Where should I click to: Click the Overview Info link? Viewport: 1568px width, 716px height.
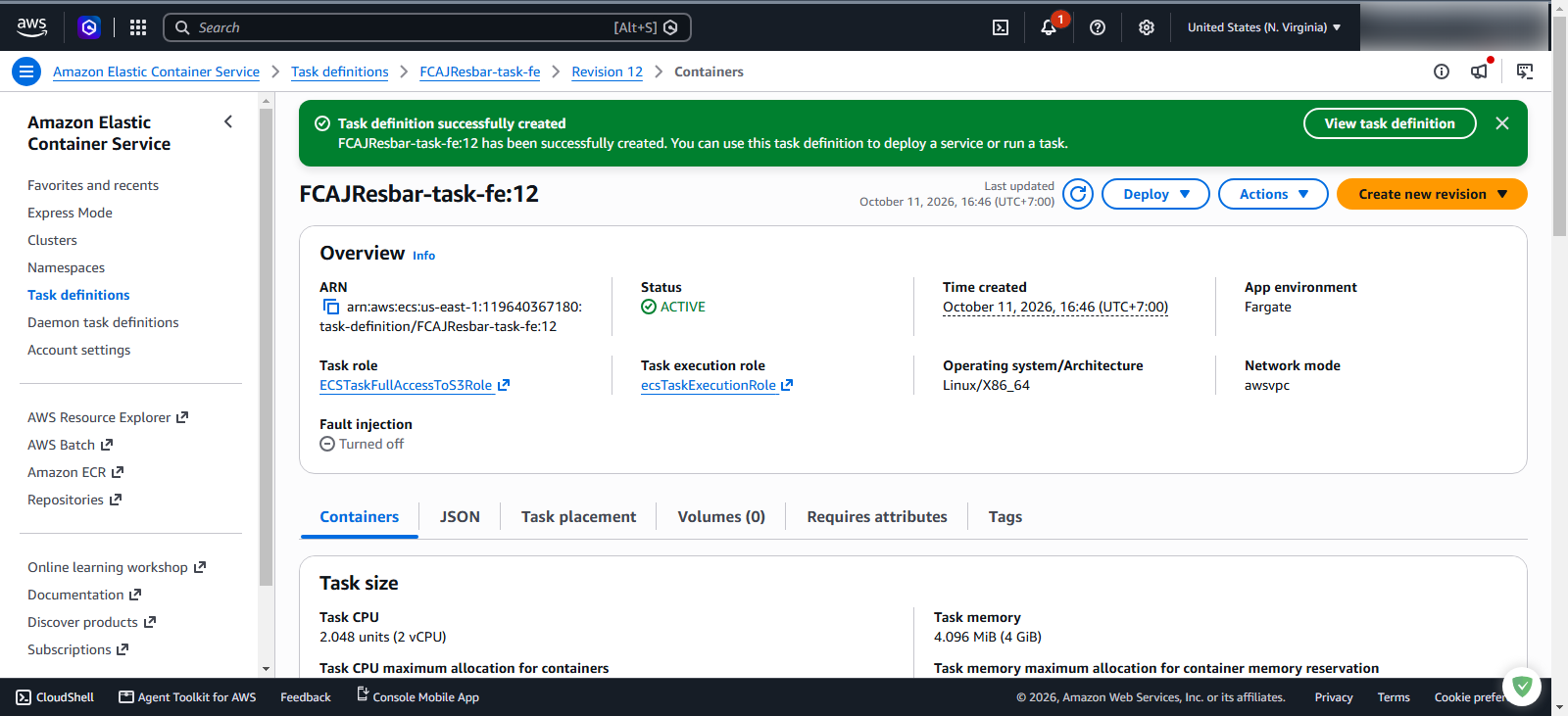tap(423, 256)
